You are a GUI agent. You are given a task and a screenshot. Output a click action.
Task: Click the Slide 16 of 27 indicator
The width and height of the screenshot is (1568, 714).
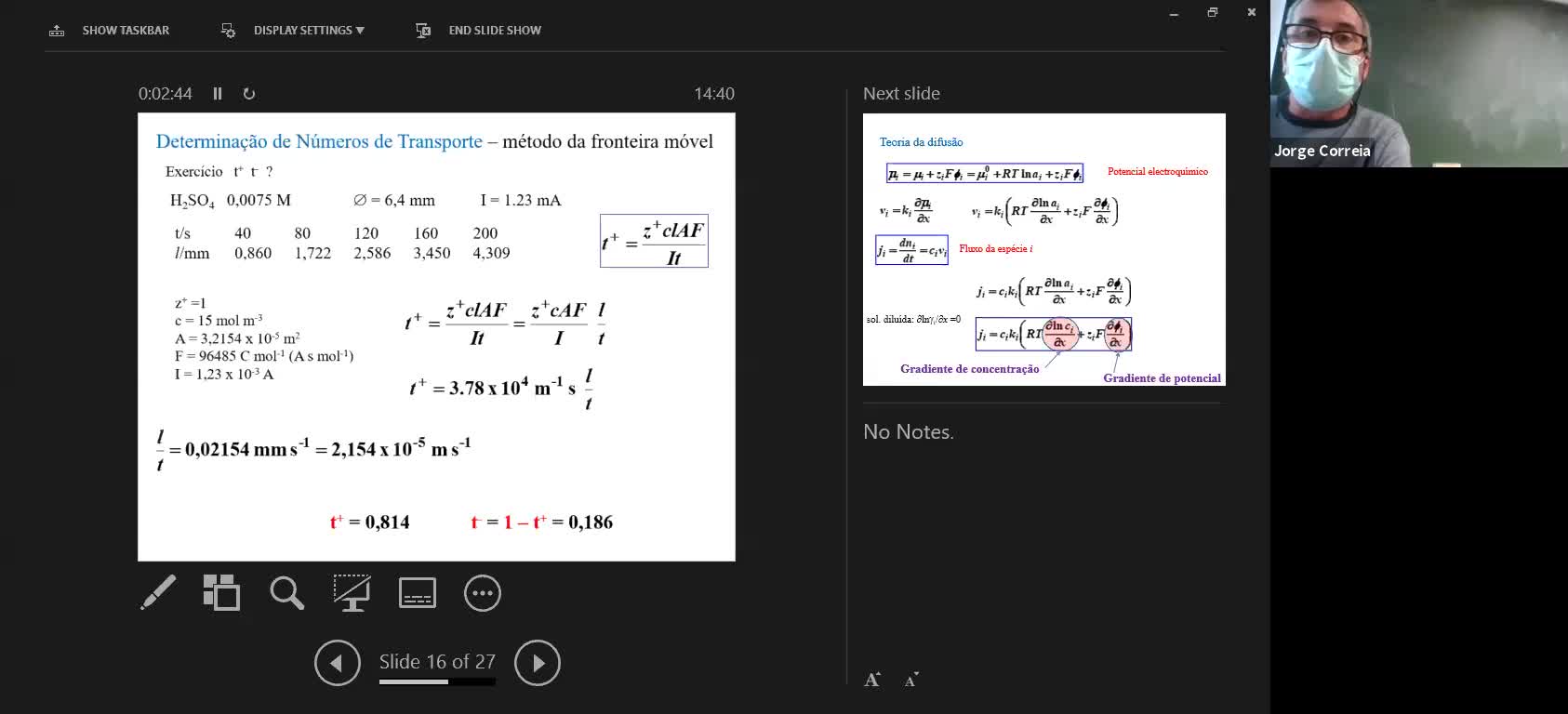pyautogui.click(x=436, y=661)
